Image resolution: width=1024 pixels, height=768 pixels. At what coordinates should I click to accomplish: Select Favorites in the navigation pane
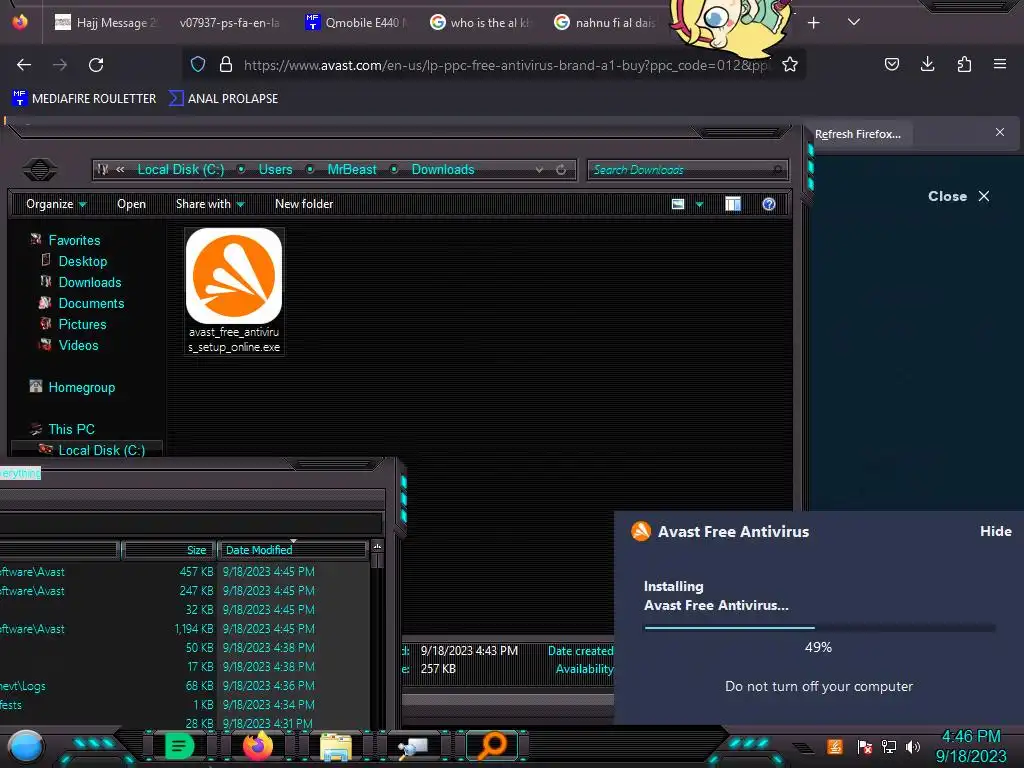pyautogui.click(x=74, y=240)
